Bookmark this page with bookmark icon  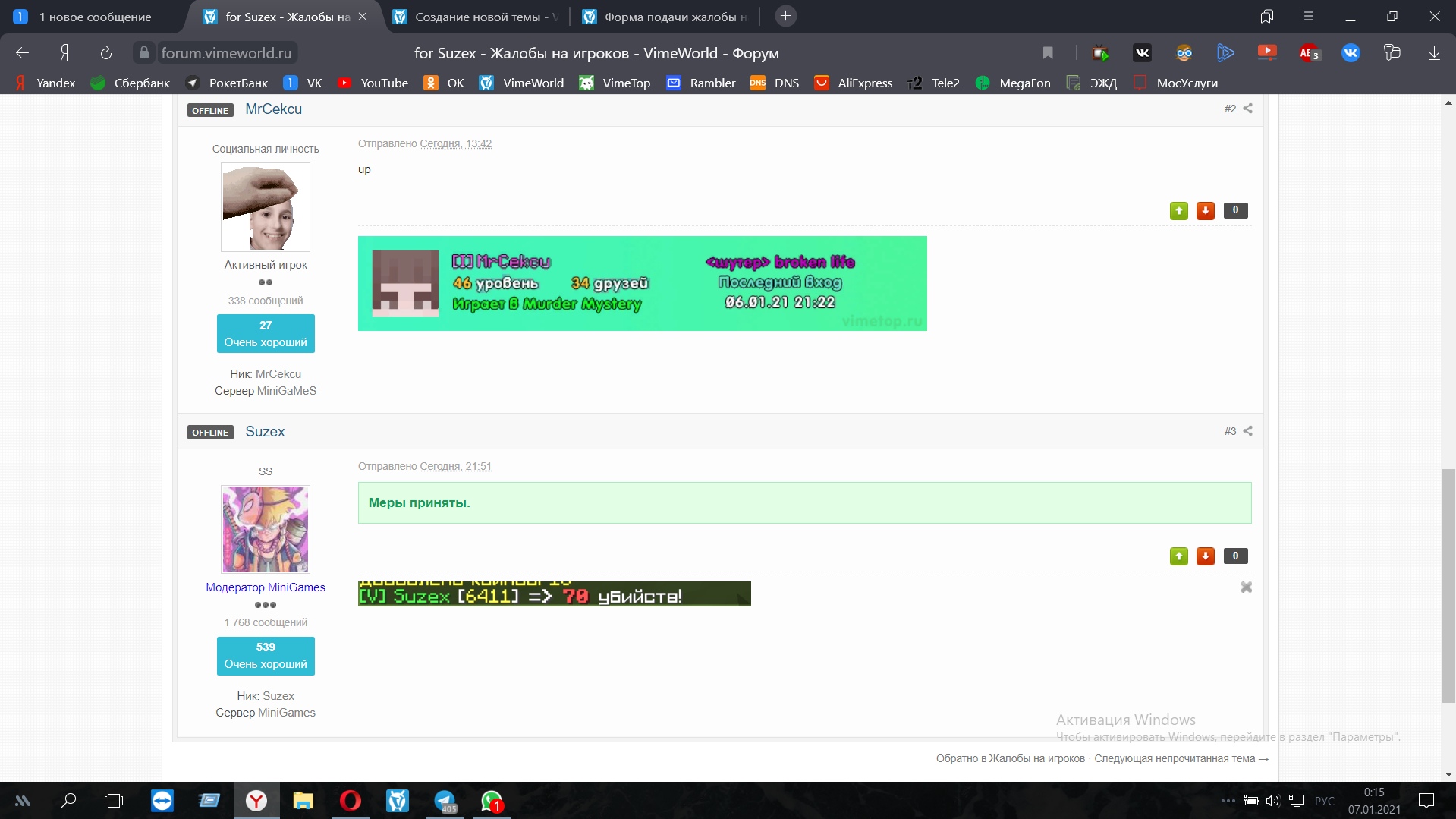pos(1047,53)
